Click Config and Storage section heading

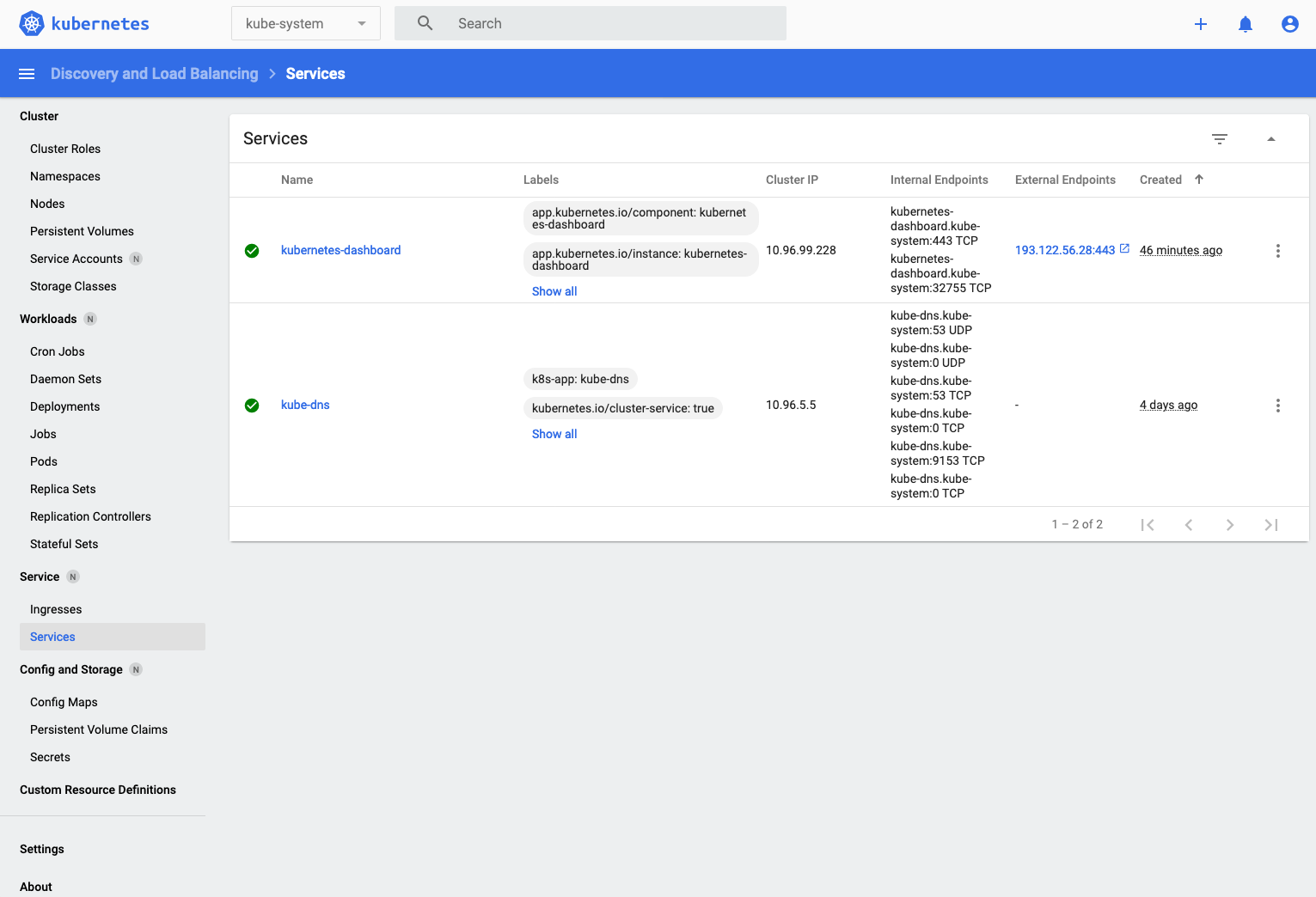pyautogui.click(x=71, y=669)
